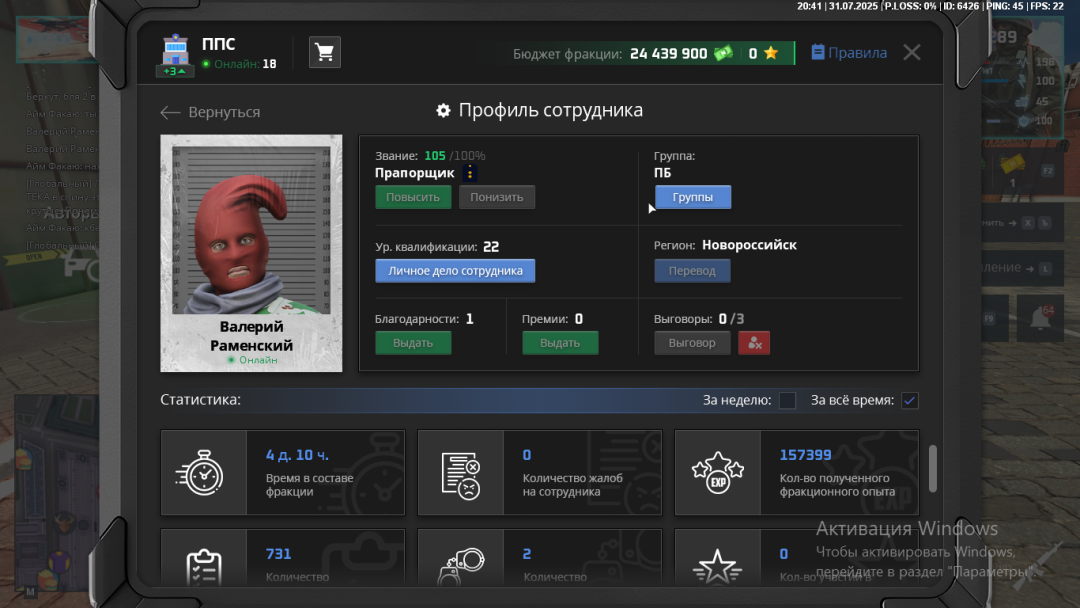Click the gold star points icon

tap(771, 53)
